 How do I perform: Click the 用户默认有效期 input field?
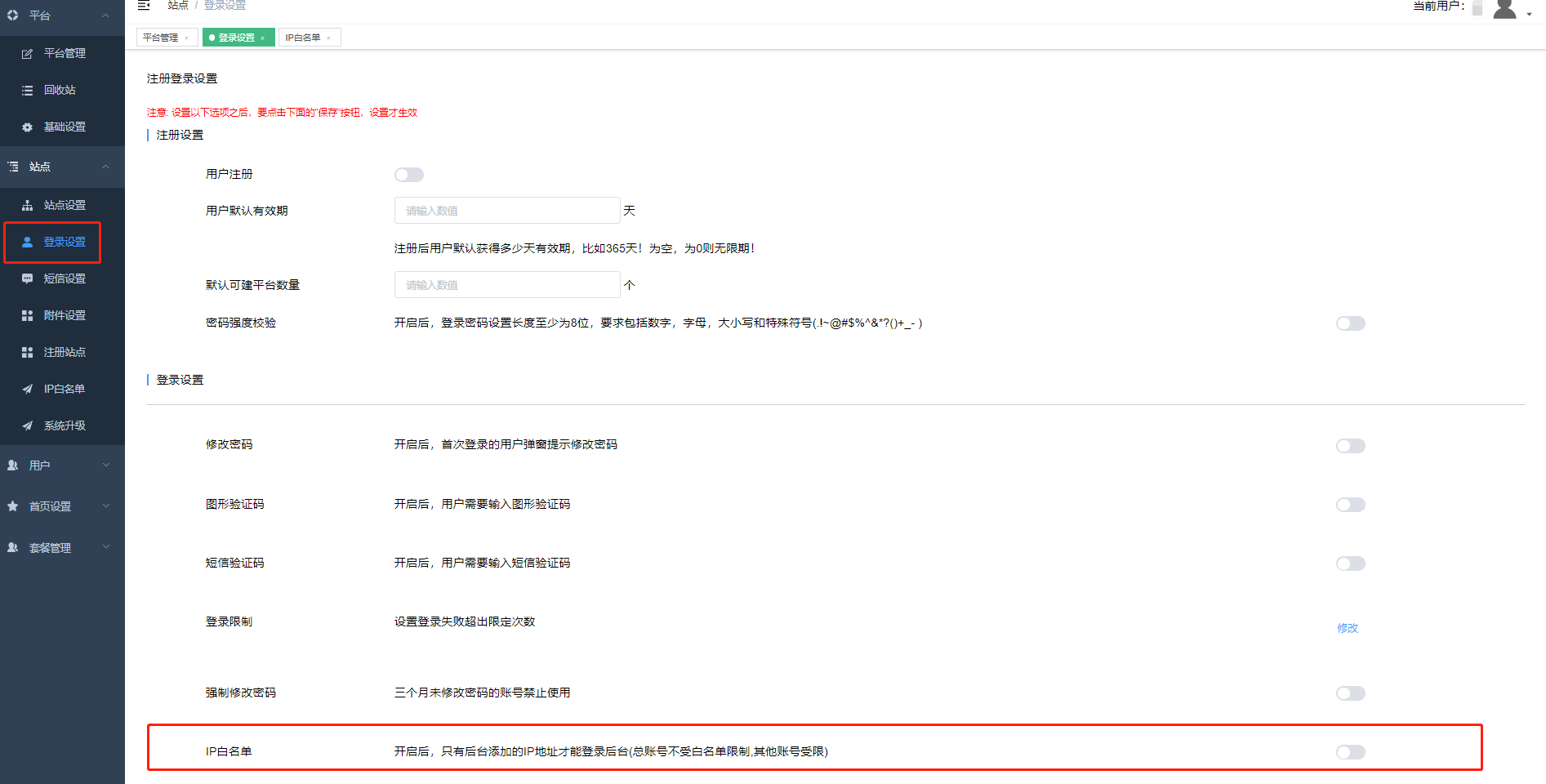coord(507,211)
